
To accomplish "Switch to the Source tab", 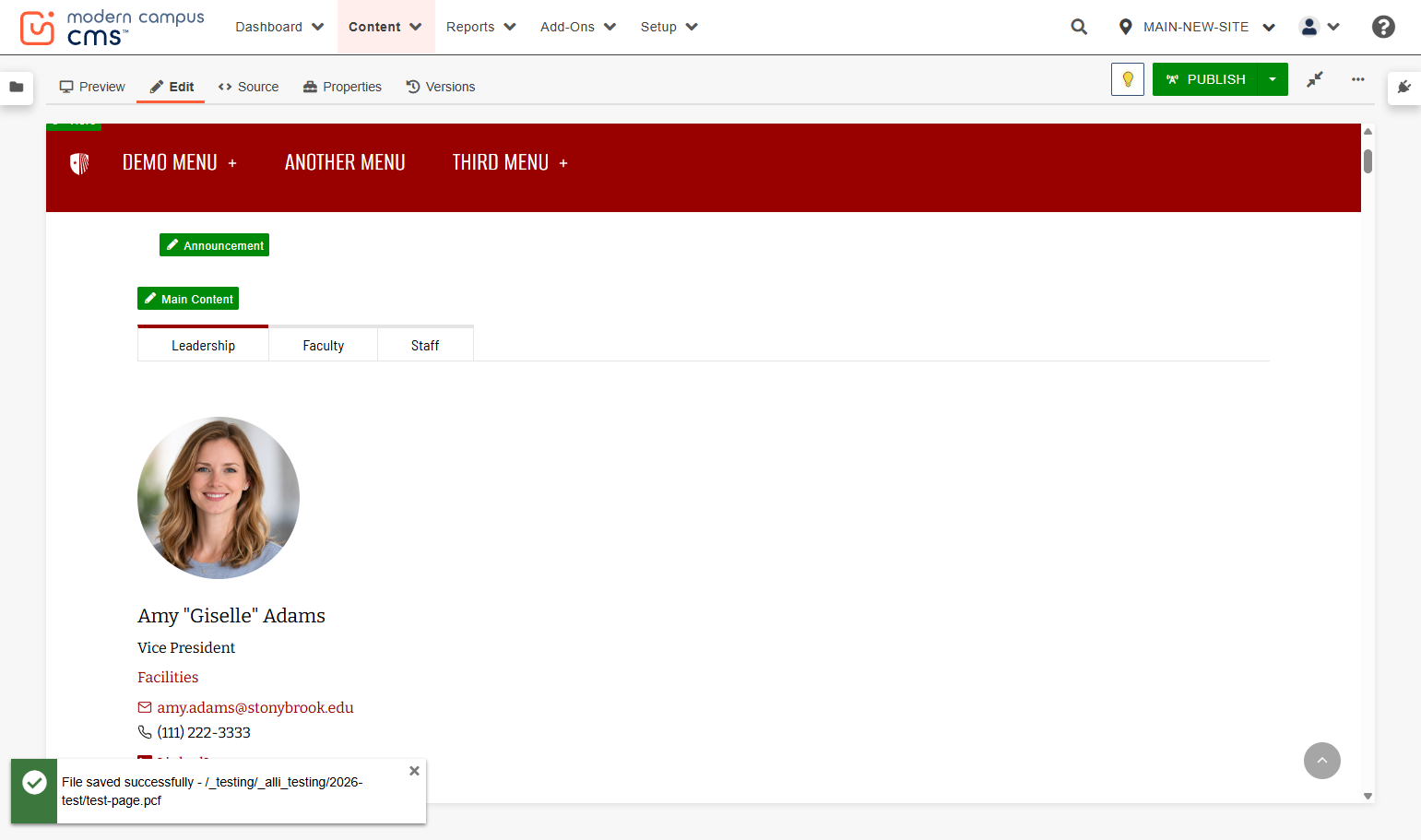I will (248, 87).
